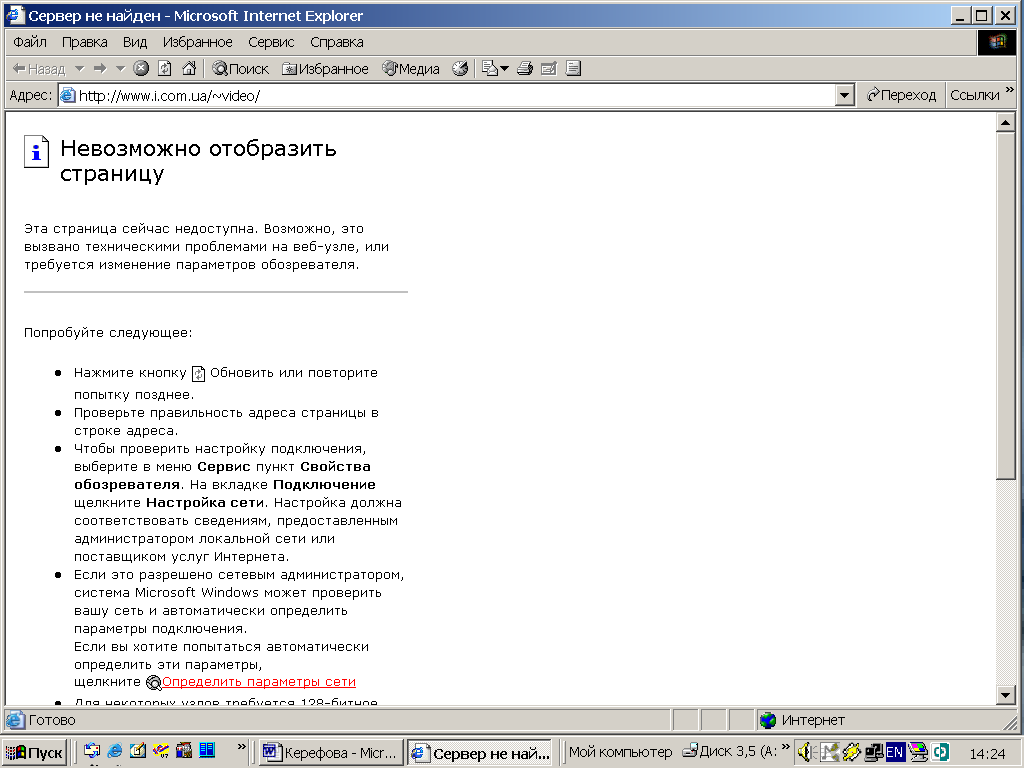1024x768 pixels.
Task: Click the Windows flag throbber logo
Action: [997, 42]
